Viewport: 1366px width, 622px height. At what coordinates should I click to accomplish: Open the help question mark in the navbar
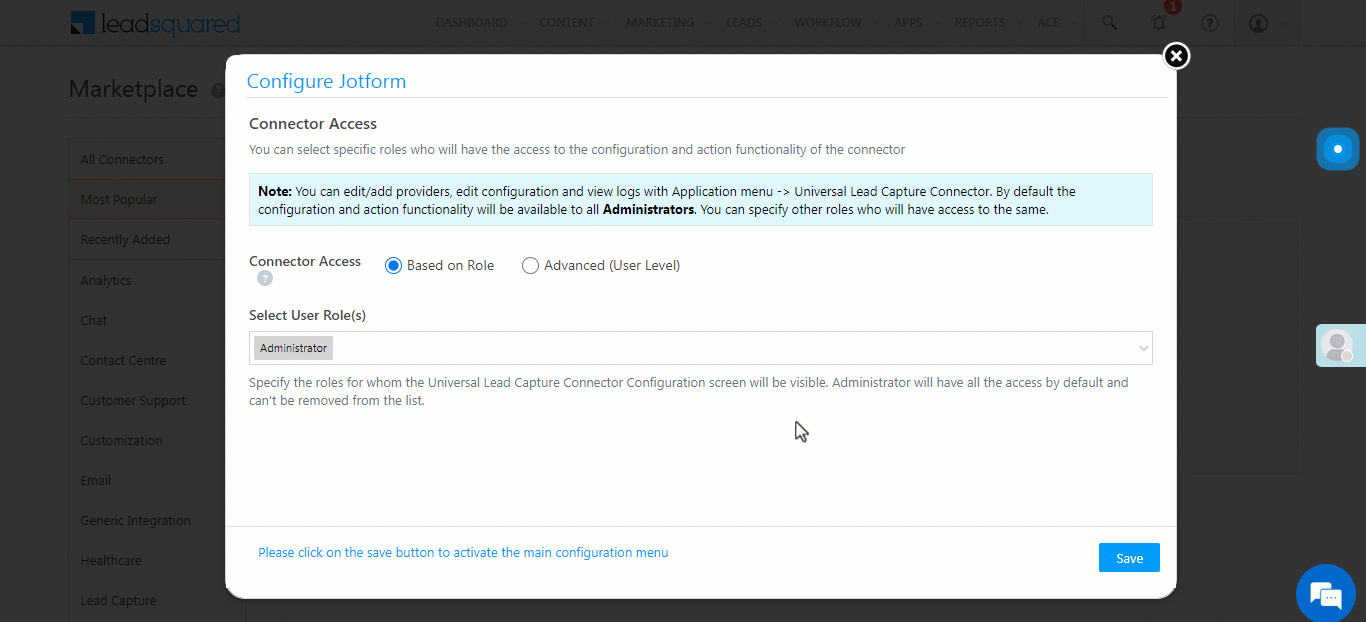pos(1209,22)
